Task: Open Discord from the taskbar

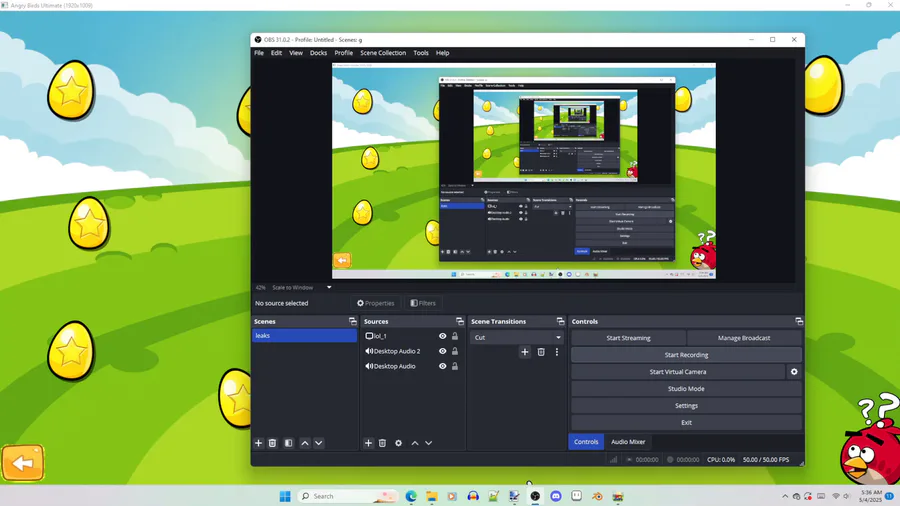Action: click(556, 496)
